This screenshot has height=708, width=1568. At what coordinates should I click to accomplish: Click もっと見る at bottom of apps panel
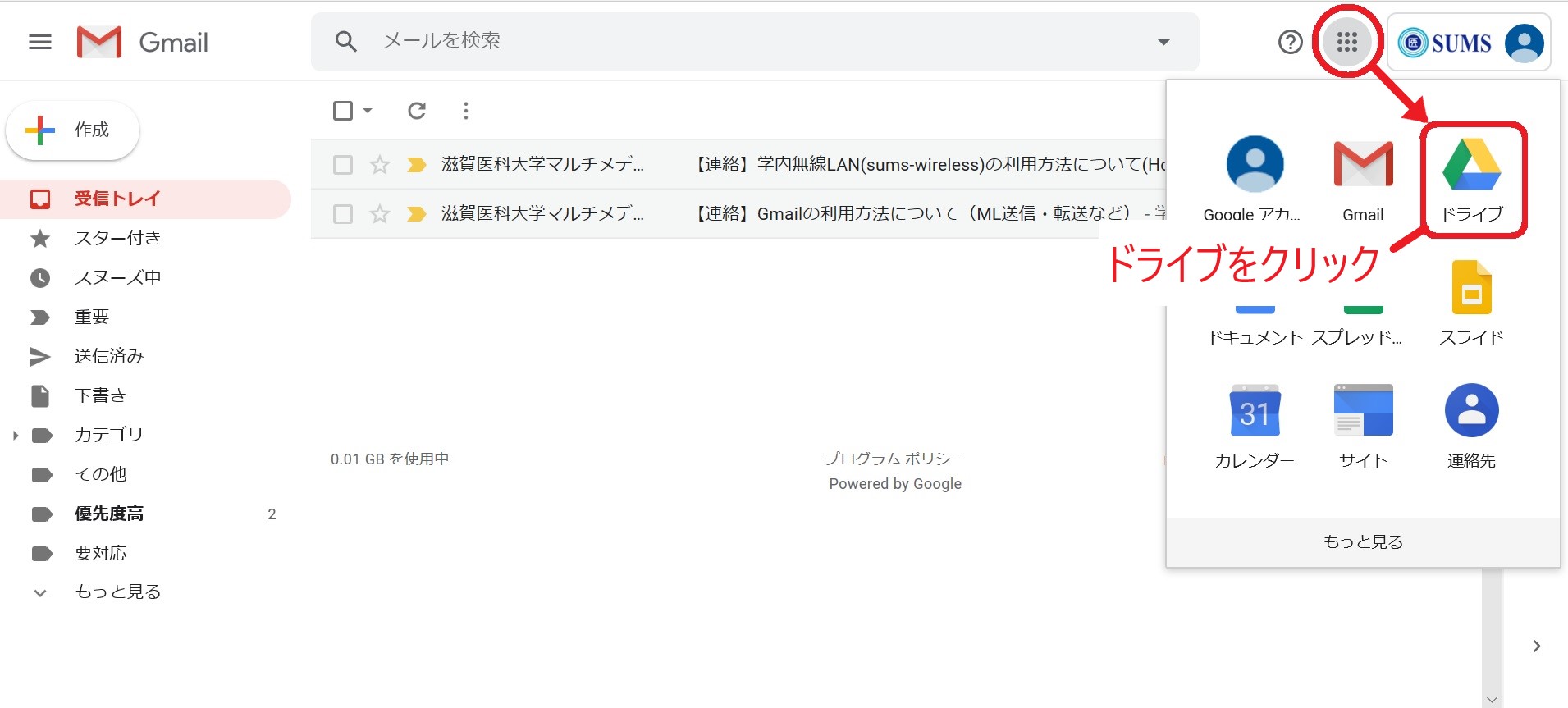[1363, 541]
